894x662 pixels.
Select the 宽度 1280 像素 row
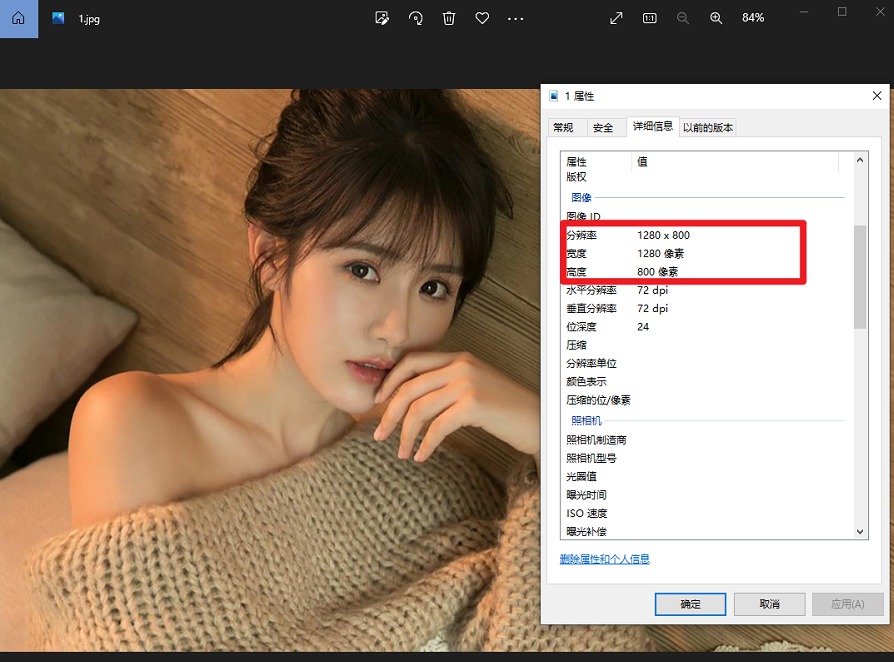point(705,253)
